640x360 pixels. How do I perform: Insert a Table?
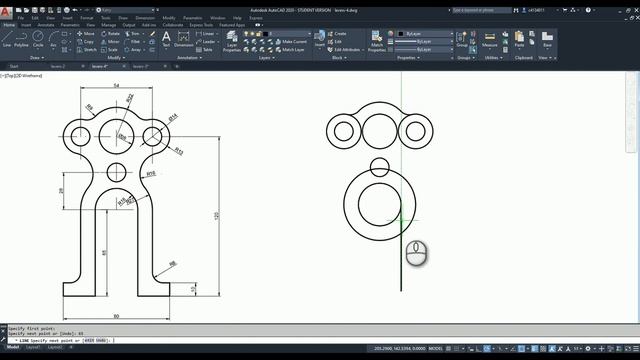(204, 50)
